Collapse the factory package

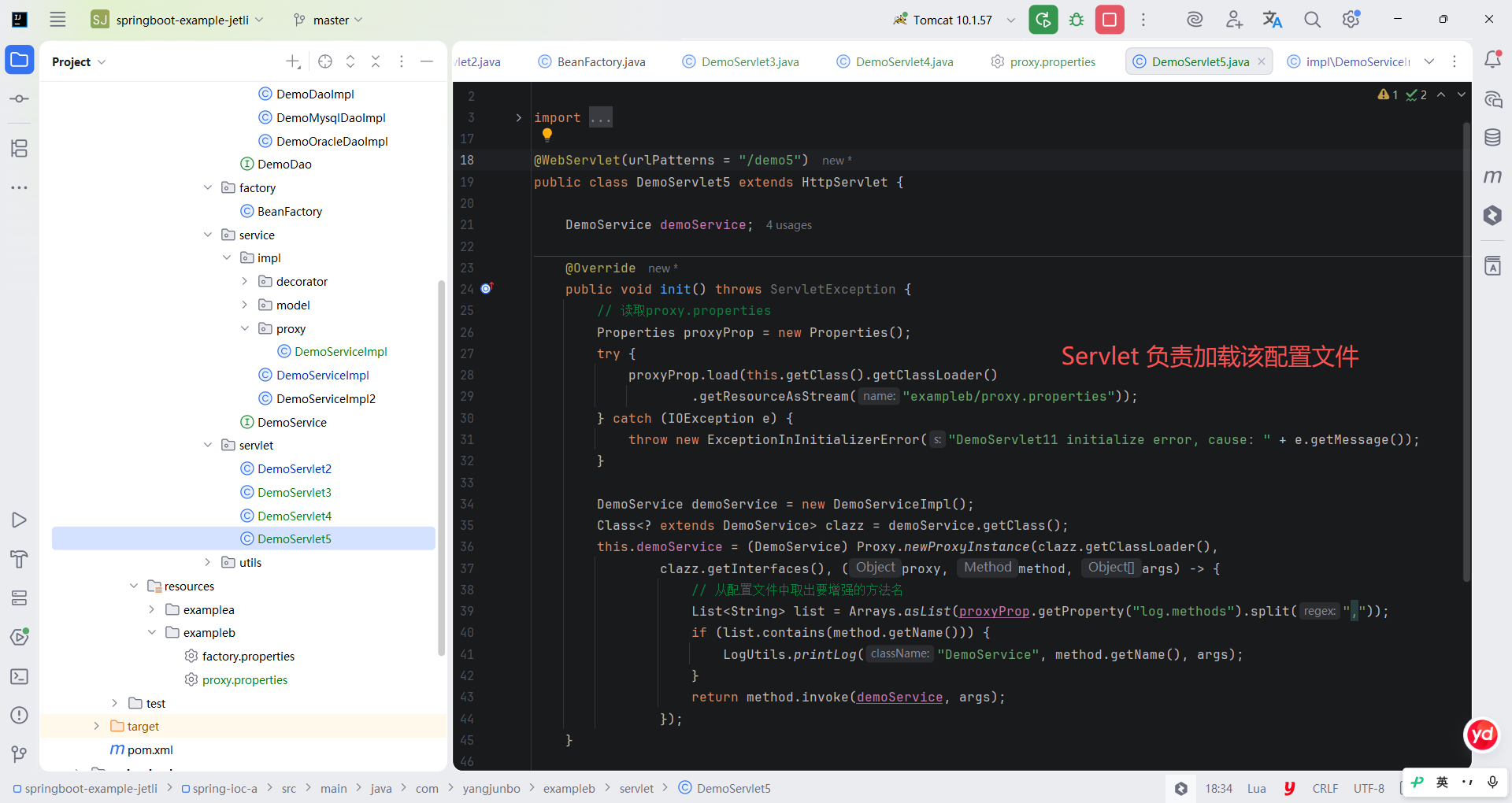[x=208, y=187]
